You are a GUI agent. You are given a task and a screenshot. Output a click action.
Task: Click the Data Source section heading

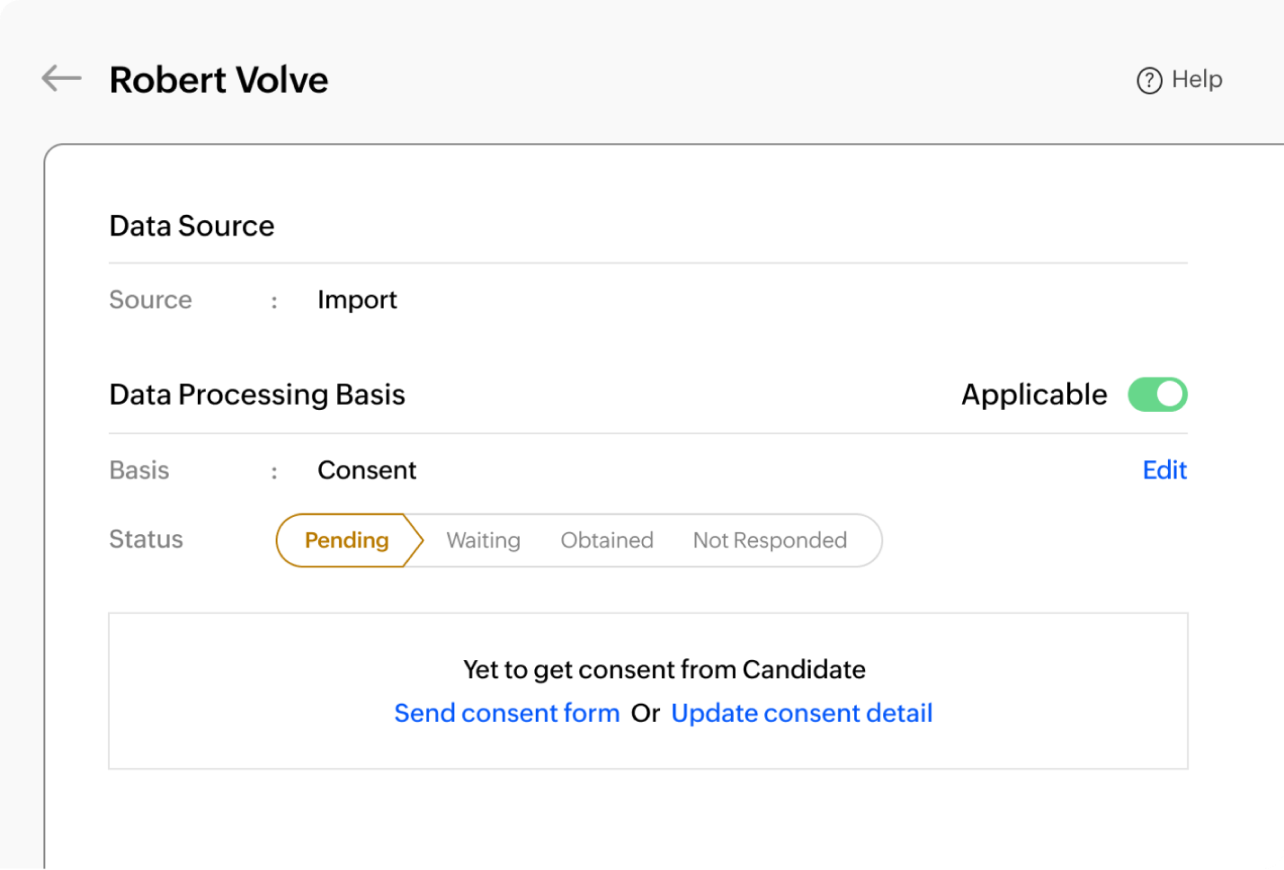(x=191, y=226)
